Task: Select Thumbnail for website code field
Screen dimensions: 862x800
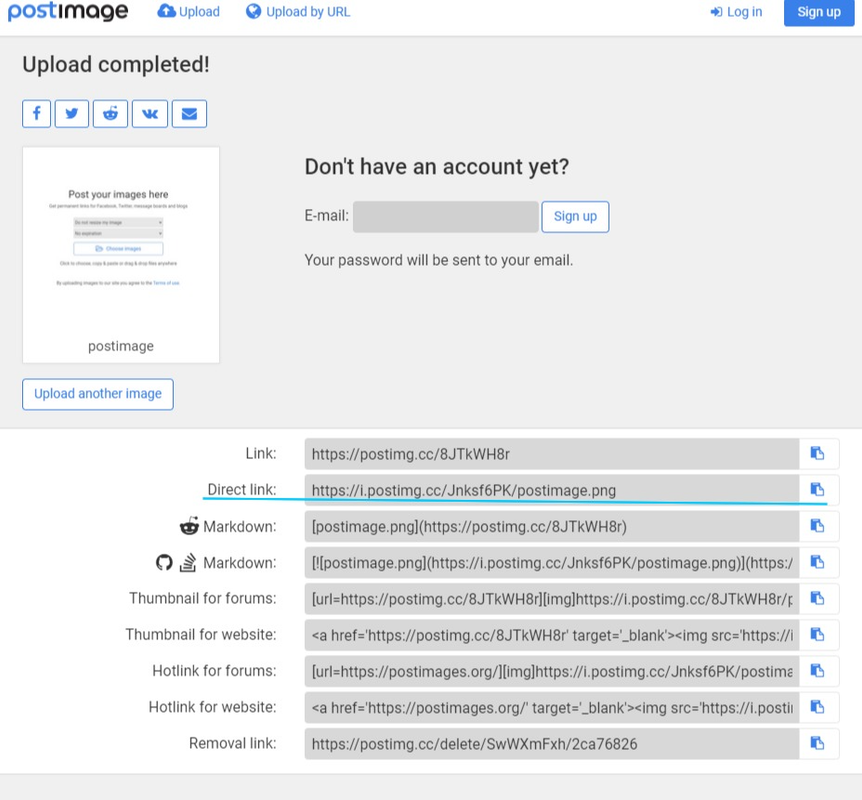Action: pyautogui.click(x=552, y=635)
